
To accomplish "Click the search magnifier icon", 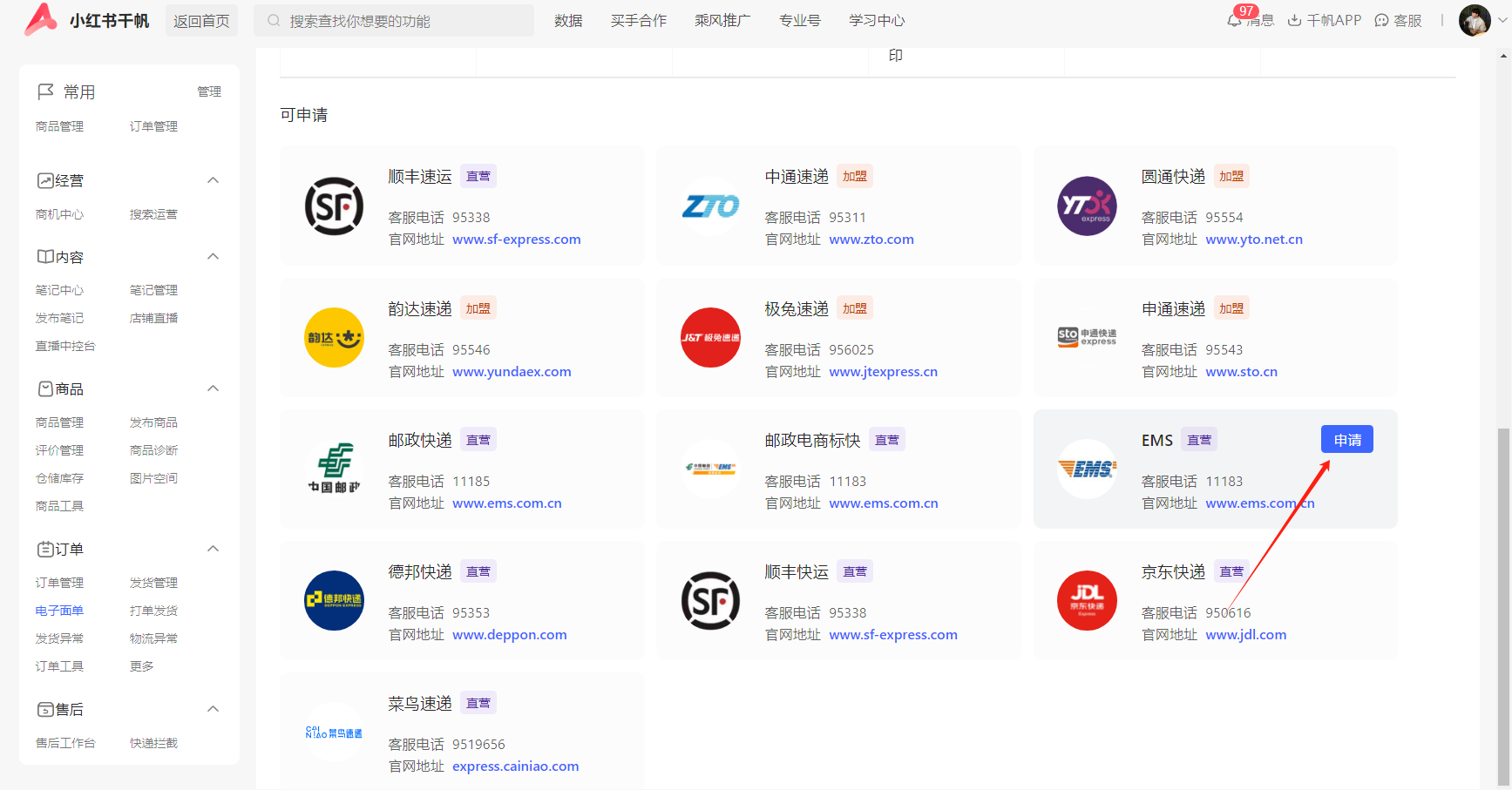I will tap(274, 20).
